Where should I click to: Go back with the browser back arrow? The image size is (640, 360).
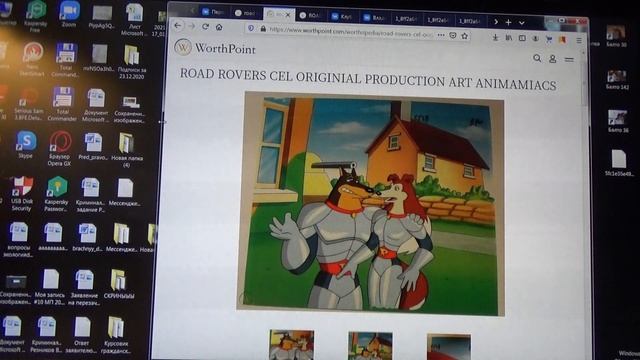(x=178, y=26)
